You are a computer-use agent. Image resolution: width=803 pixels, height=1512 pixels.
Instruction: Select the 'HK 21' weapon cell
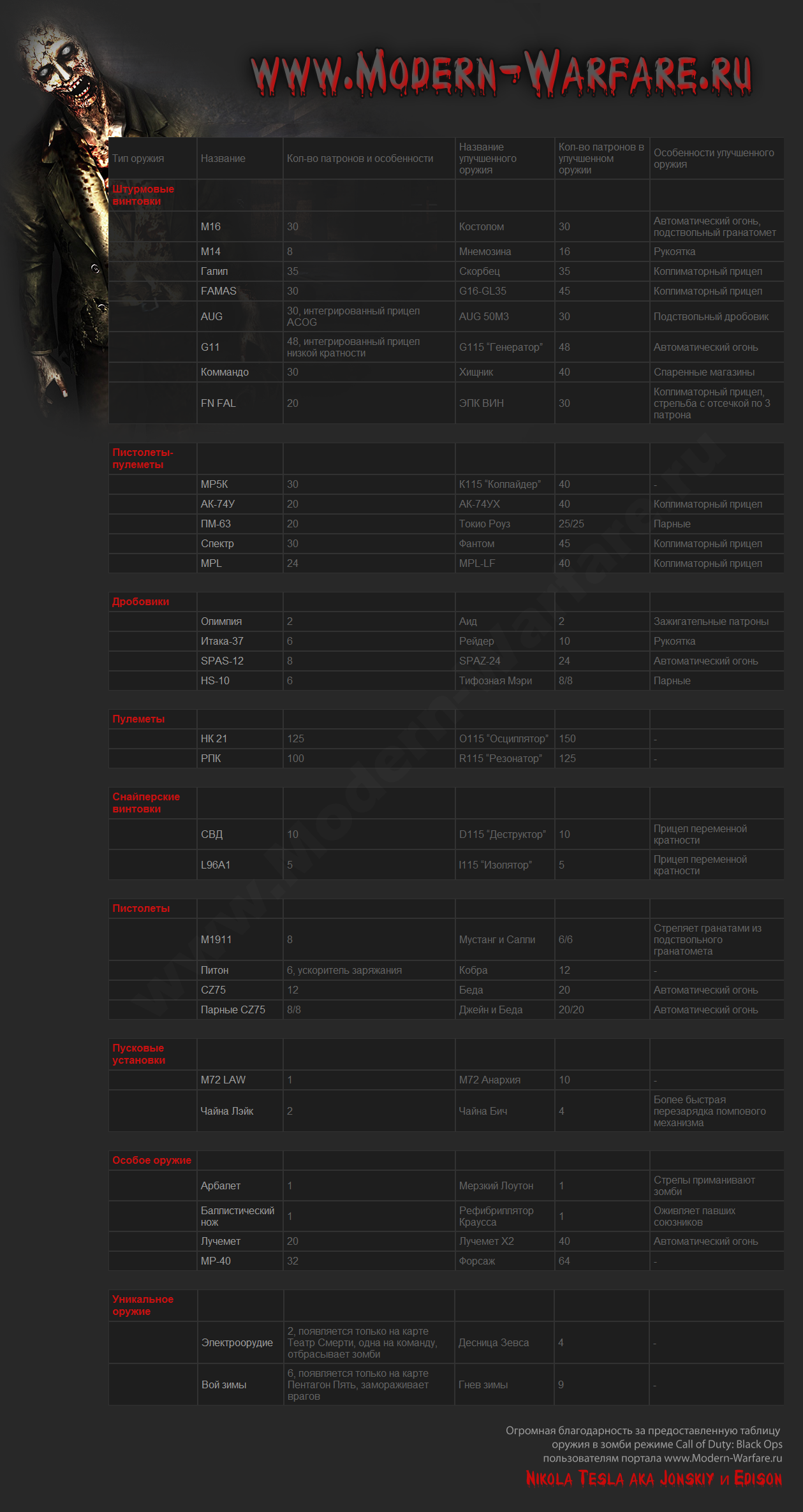[x=240, y=739]
